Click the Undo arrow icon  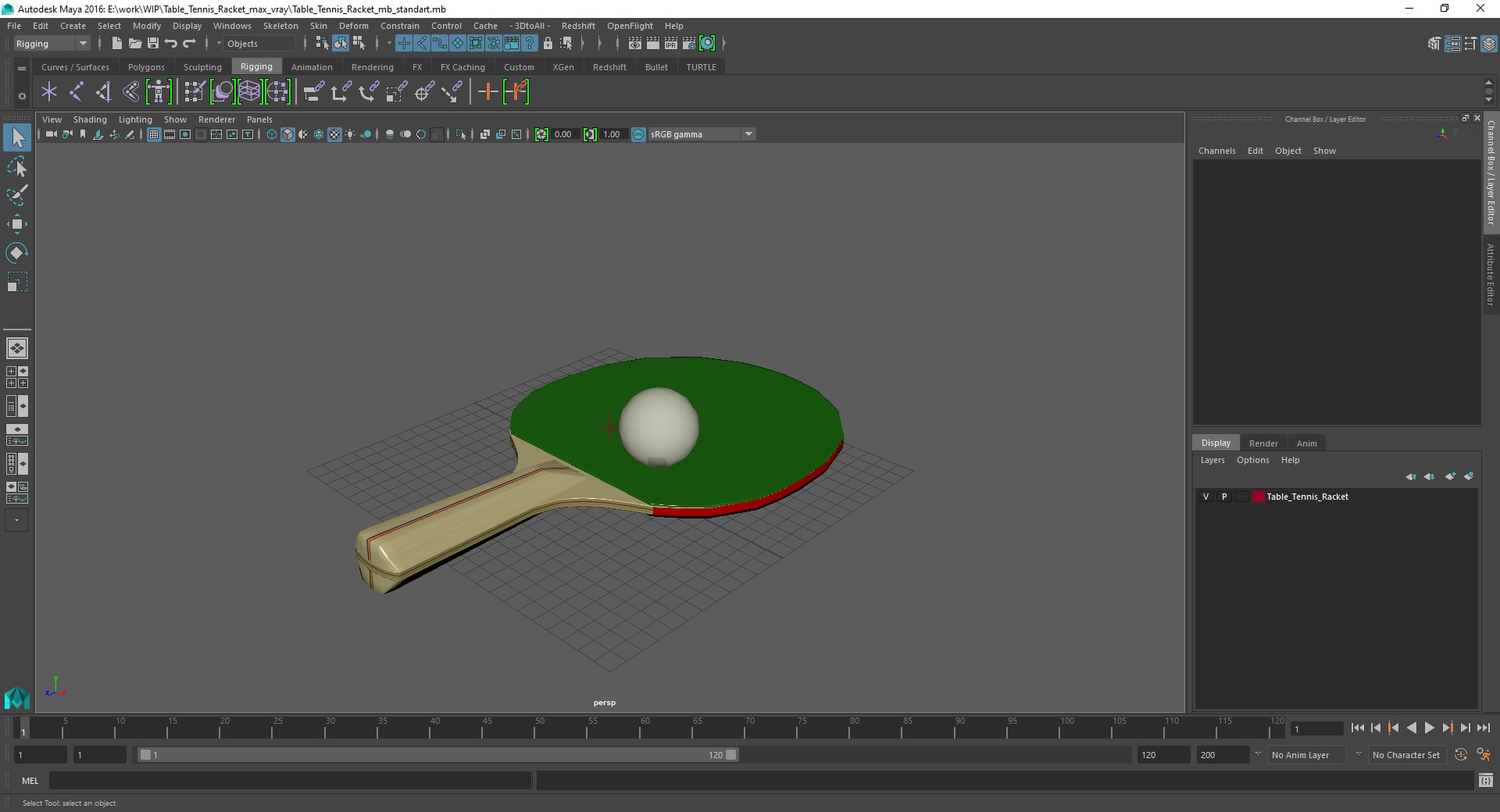[171, 44]
